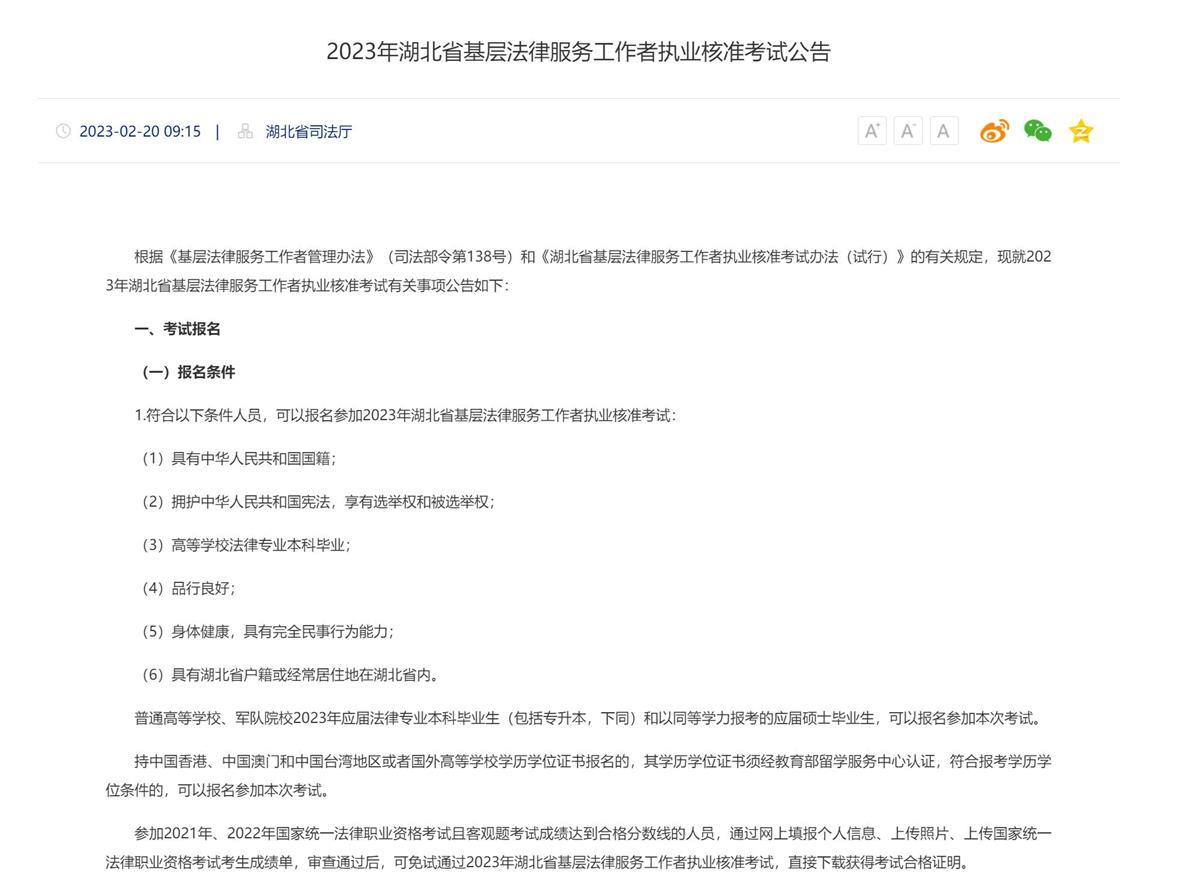Share article via WeChat icon

(x=1038, y=131)
